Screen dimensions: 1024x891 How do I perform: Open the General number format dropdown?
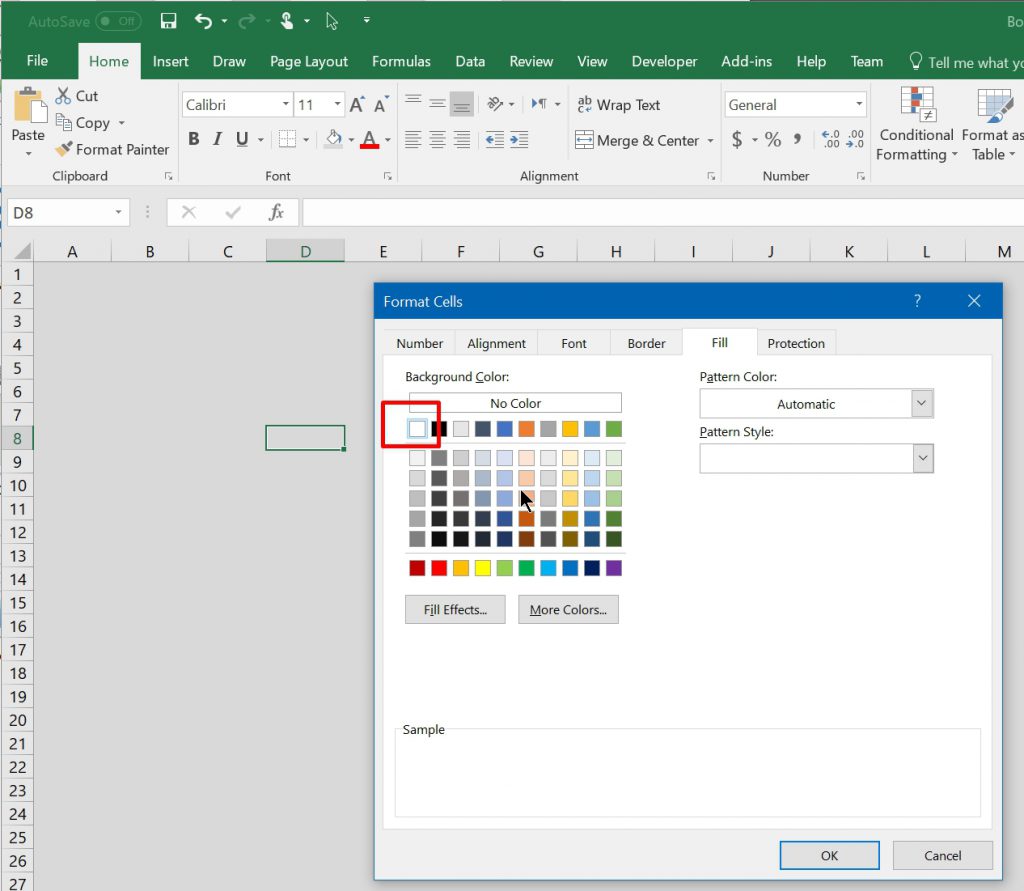(x=859, y=105)
